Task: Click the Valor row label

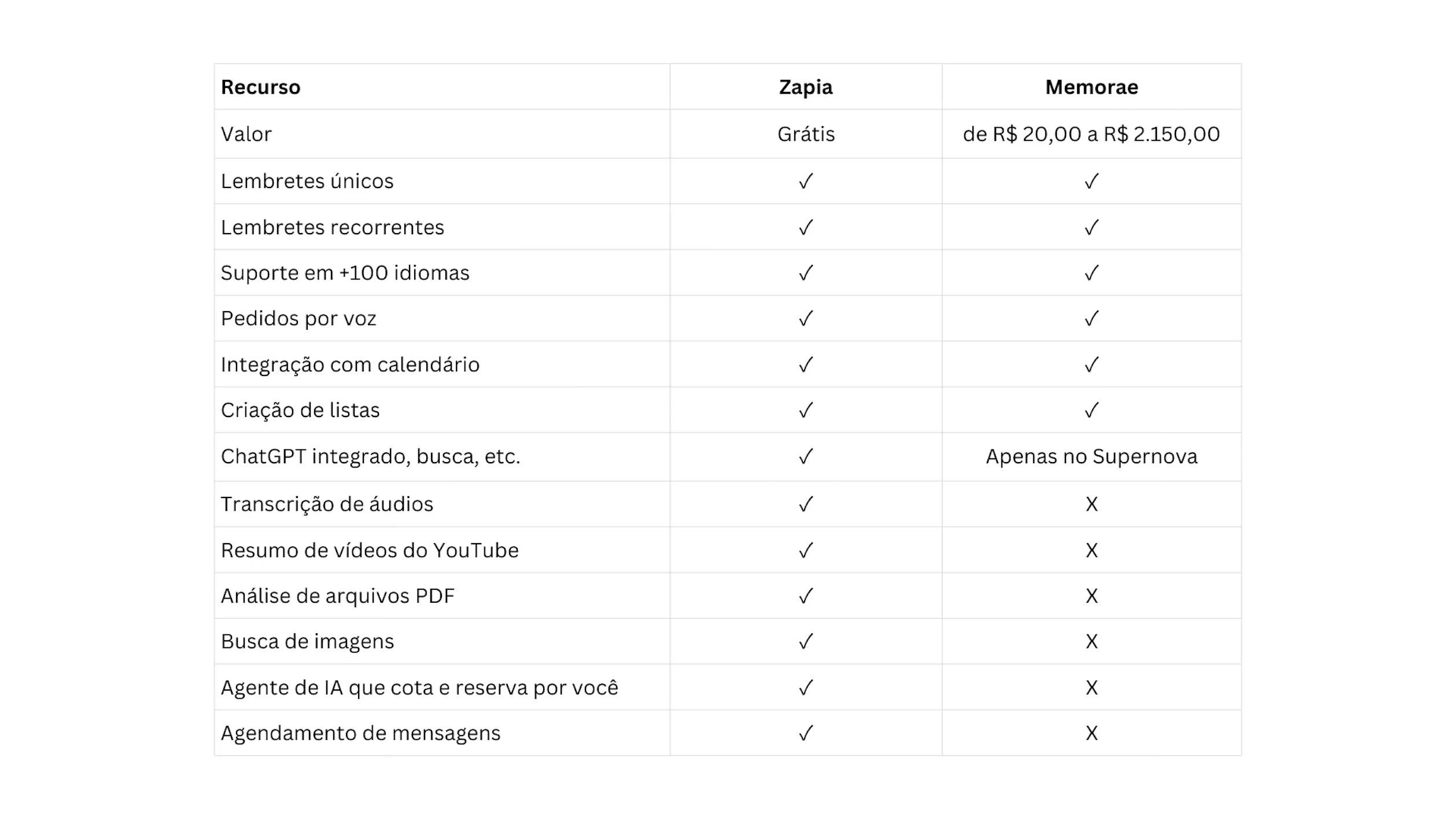Action: (x=246, y=134)
